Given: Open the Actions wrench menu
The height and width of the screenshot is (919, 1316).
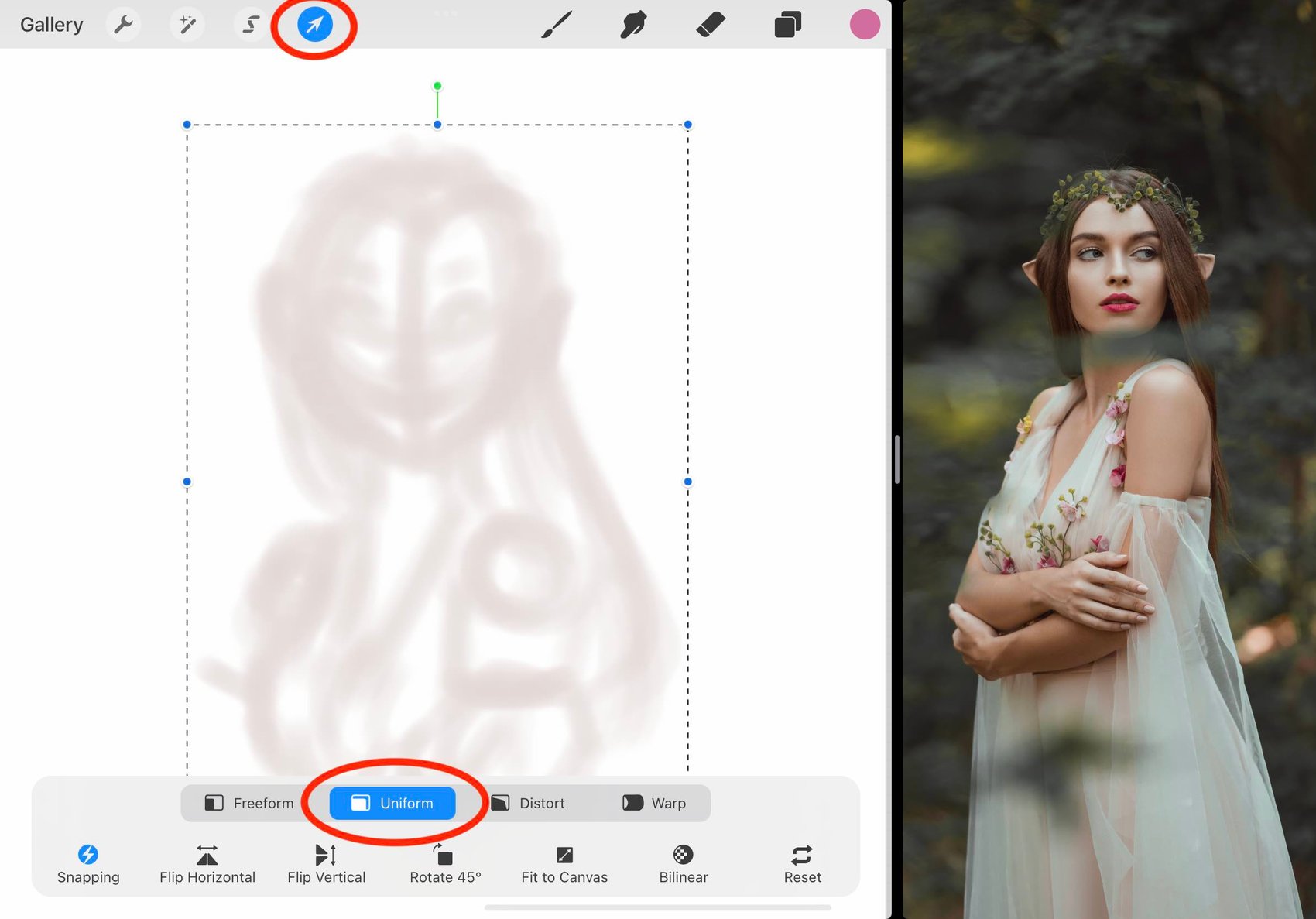Looking at the screenshot, I should pyautogui.click(x=123, y=25).
